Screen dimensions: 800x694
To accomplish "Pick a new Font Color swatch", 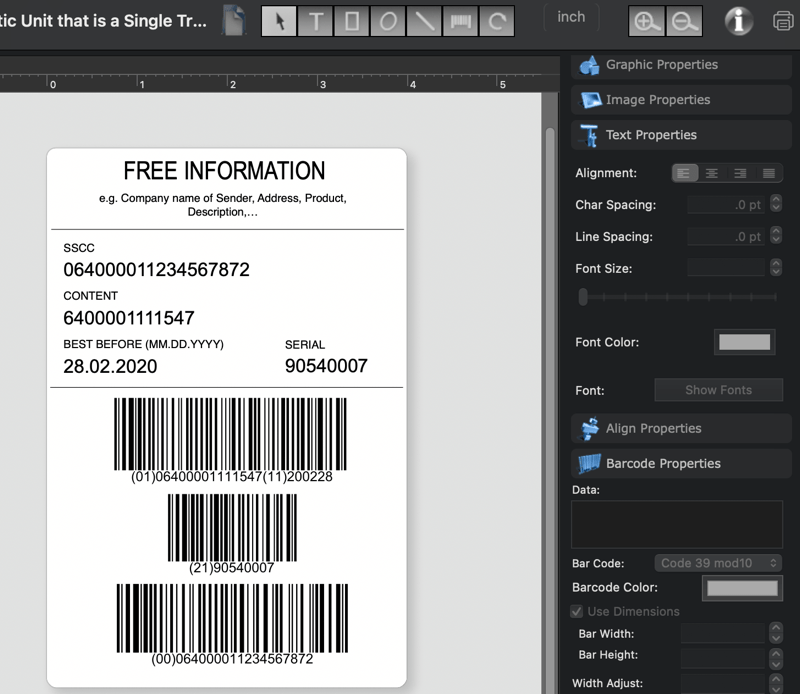I will click(743, 341).
